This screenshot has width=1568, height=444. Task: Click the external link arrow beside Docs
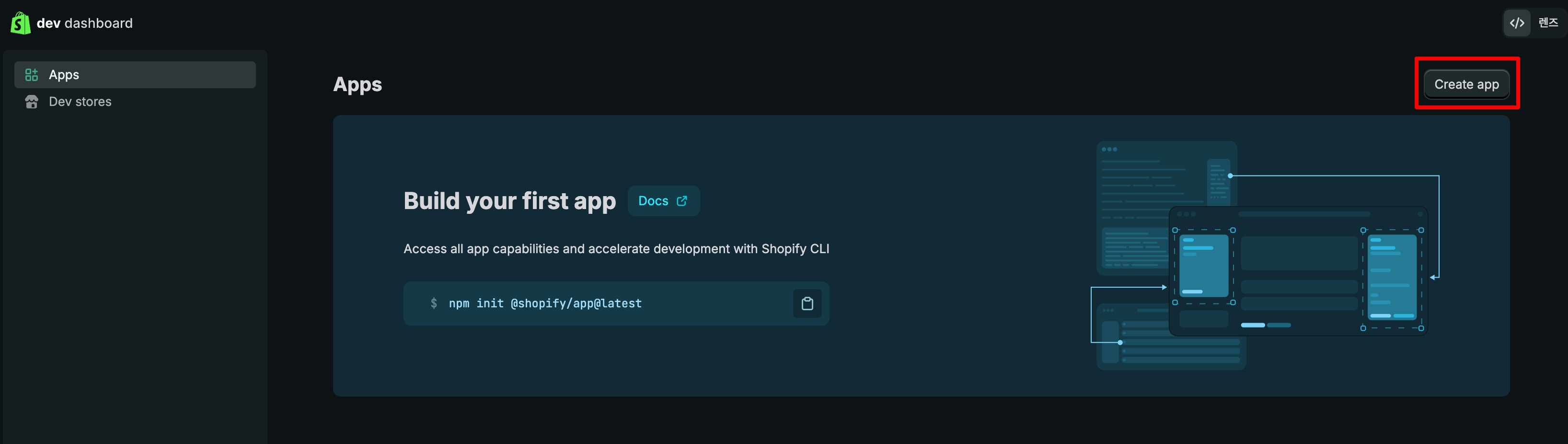click(x=682, y=201)
